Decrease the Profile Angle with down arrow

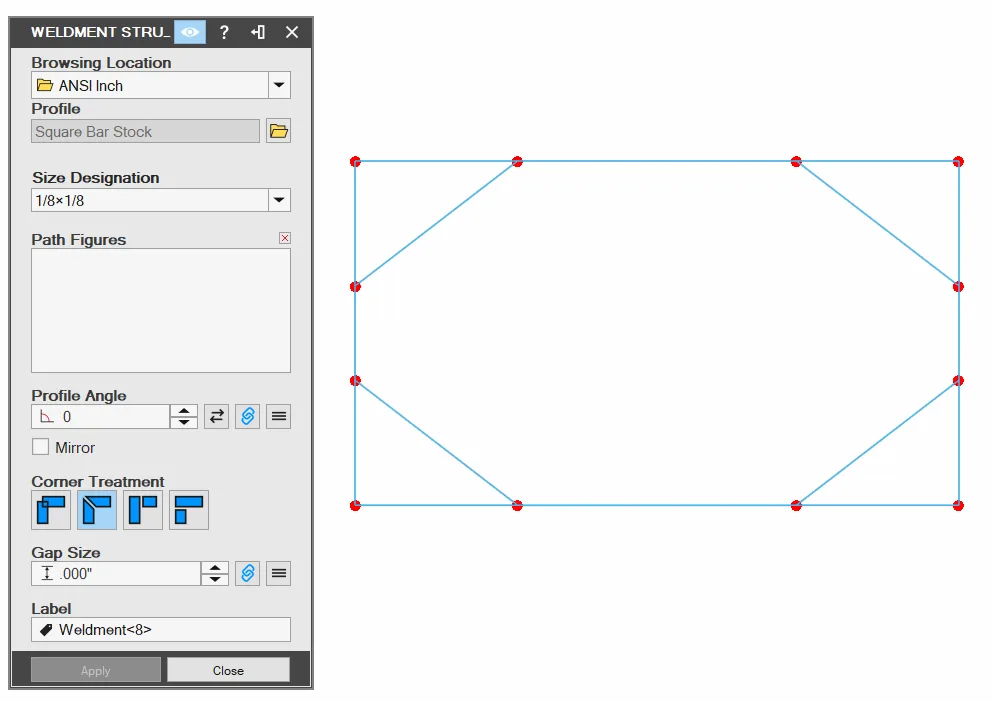[184, 422]
